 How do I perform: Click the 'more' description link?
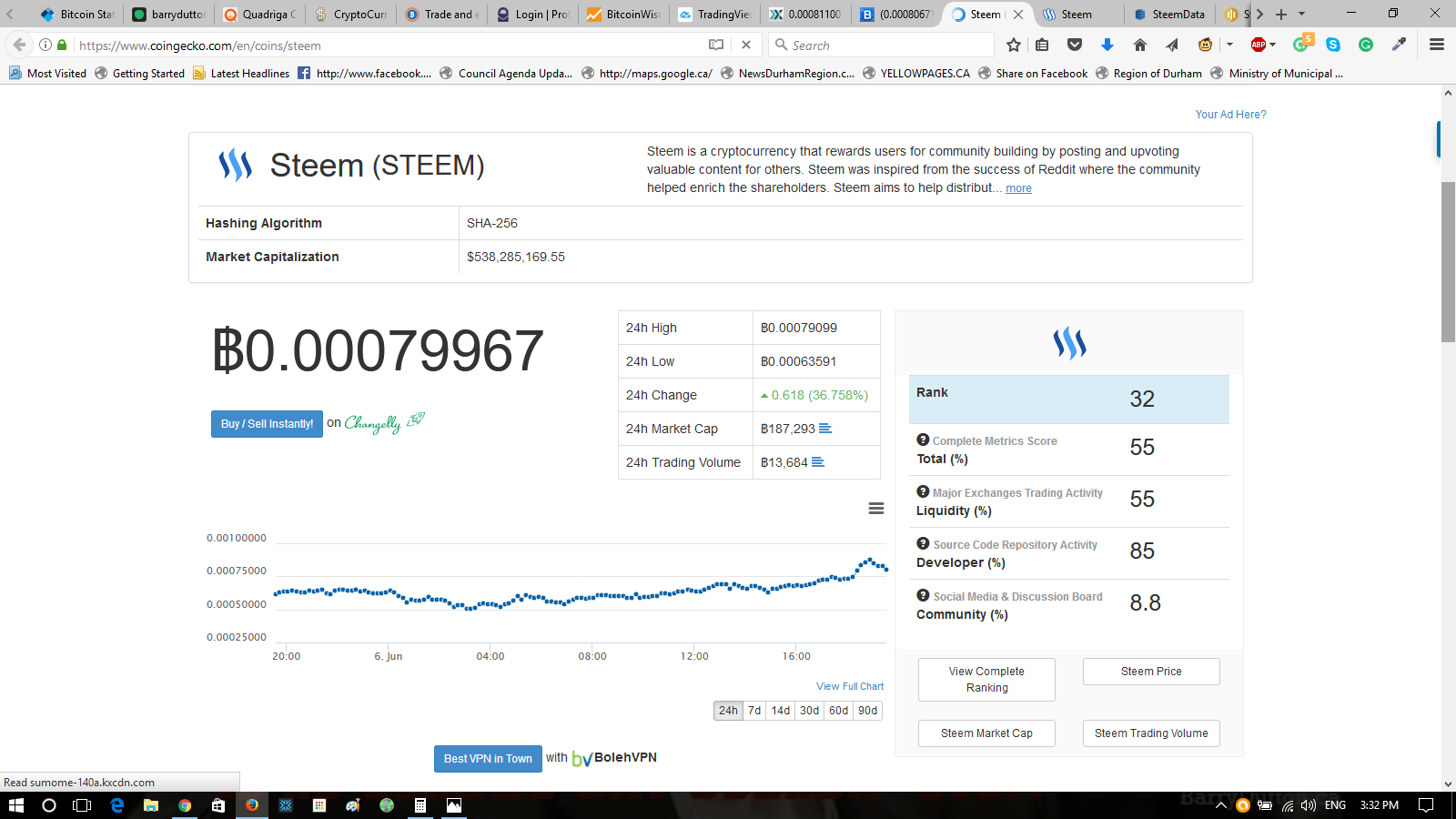pos(1018,188)
